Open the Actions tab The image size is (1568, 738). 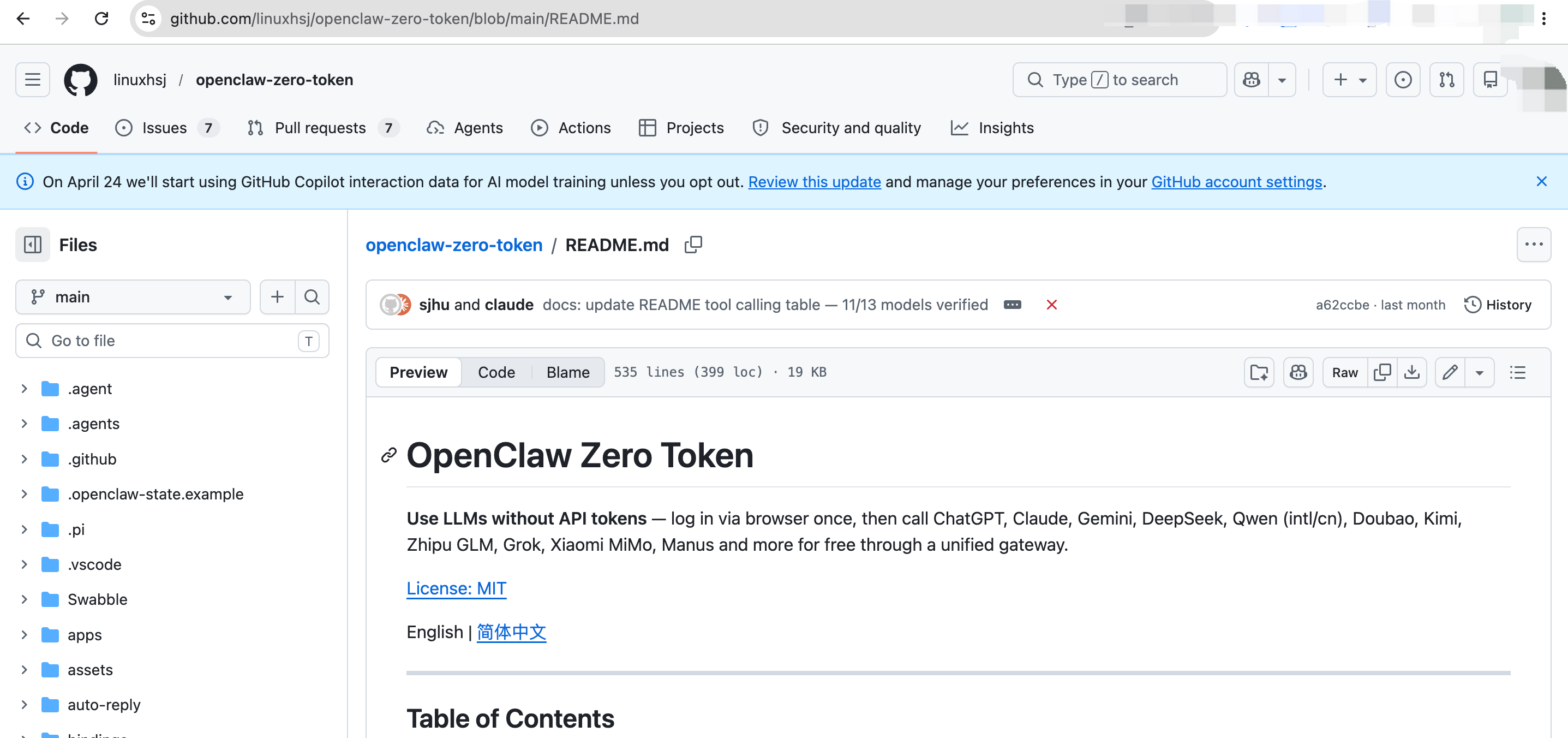[x=570, y=128]
